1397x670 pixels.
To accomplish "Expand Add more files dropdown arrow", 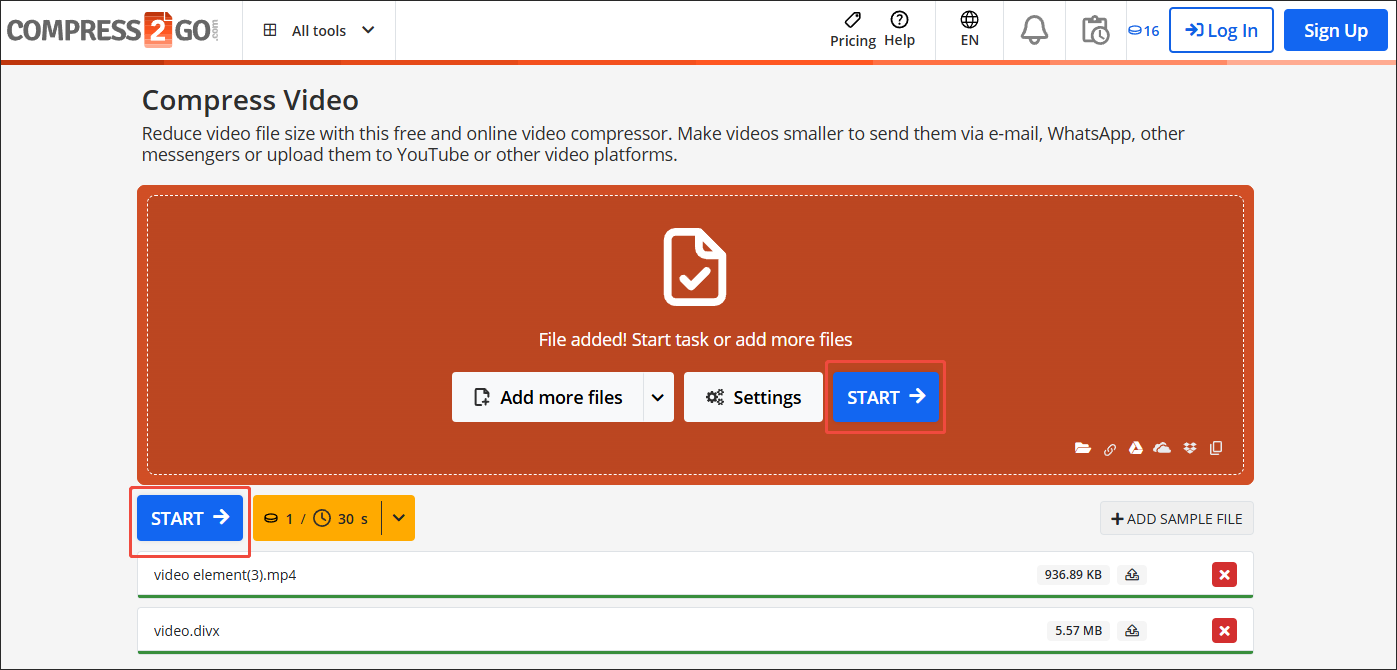I will 658,397.
